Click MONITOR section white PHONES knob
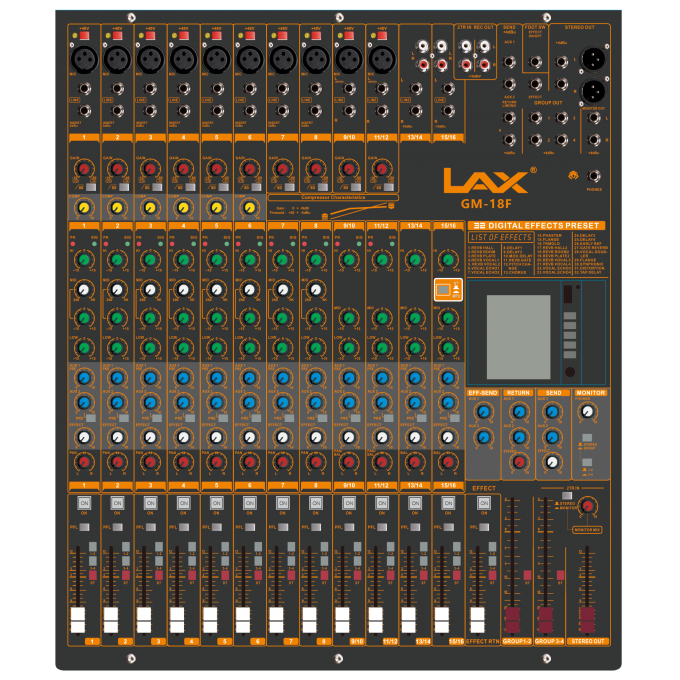Image resolution: width=680 pixels, height=680 pixels. tap(587, 411)
